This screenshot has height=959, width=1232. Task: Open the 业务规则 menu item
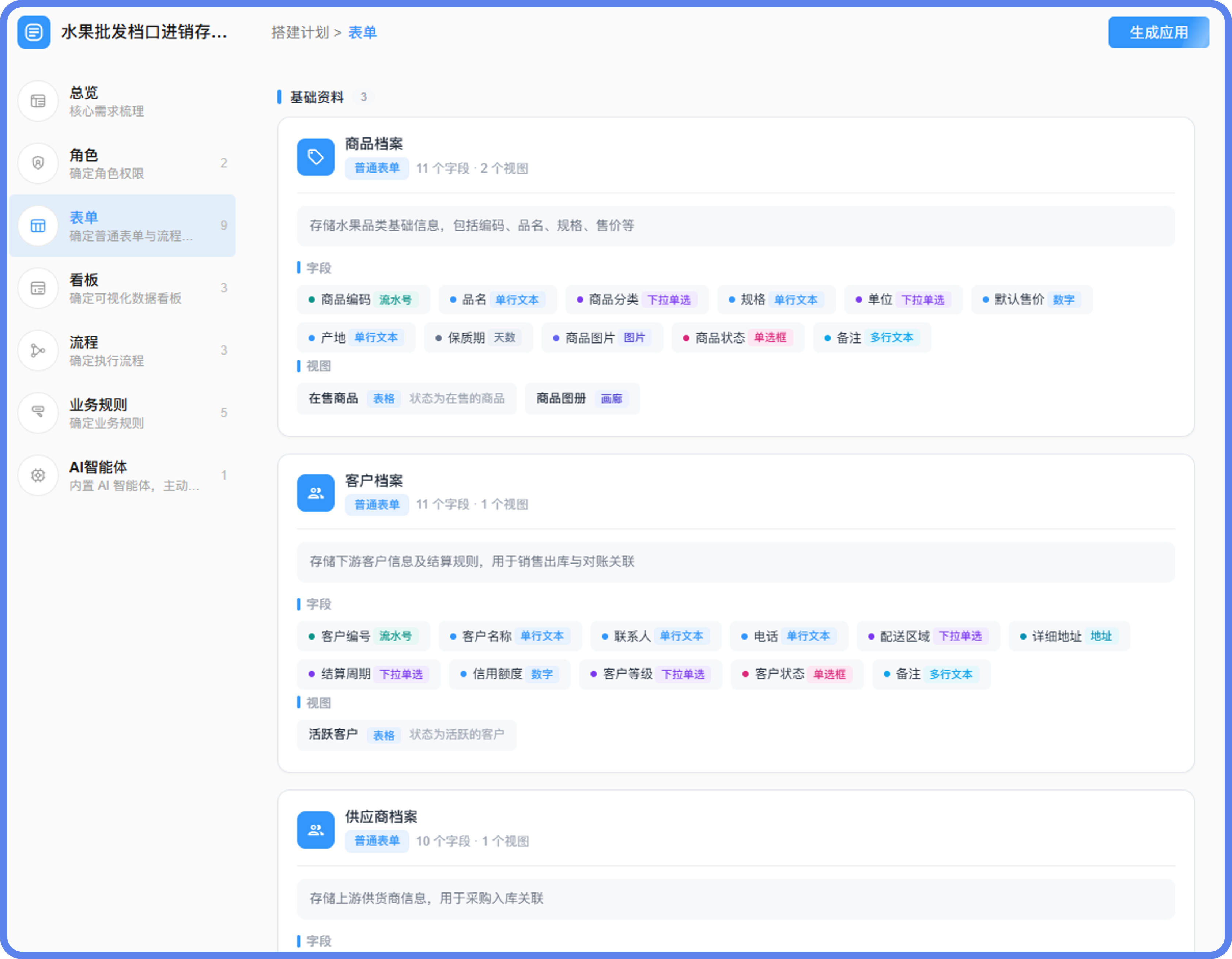(x=122, y=413)
